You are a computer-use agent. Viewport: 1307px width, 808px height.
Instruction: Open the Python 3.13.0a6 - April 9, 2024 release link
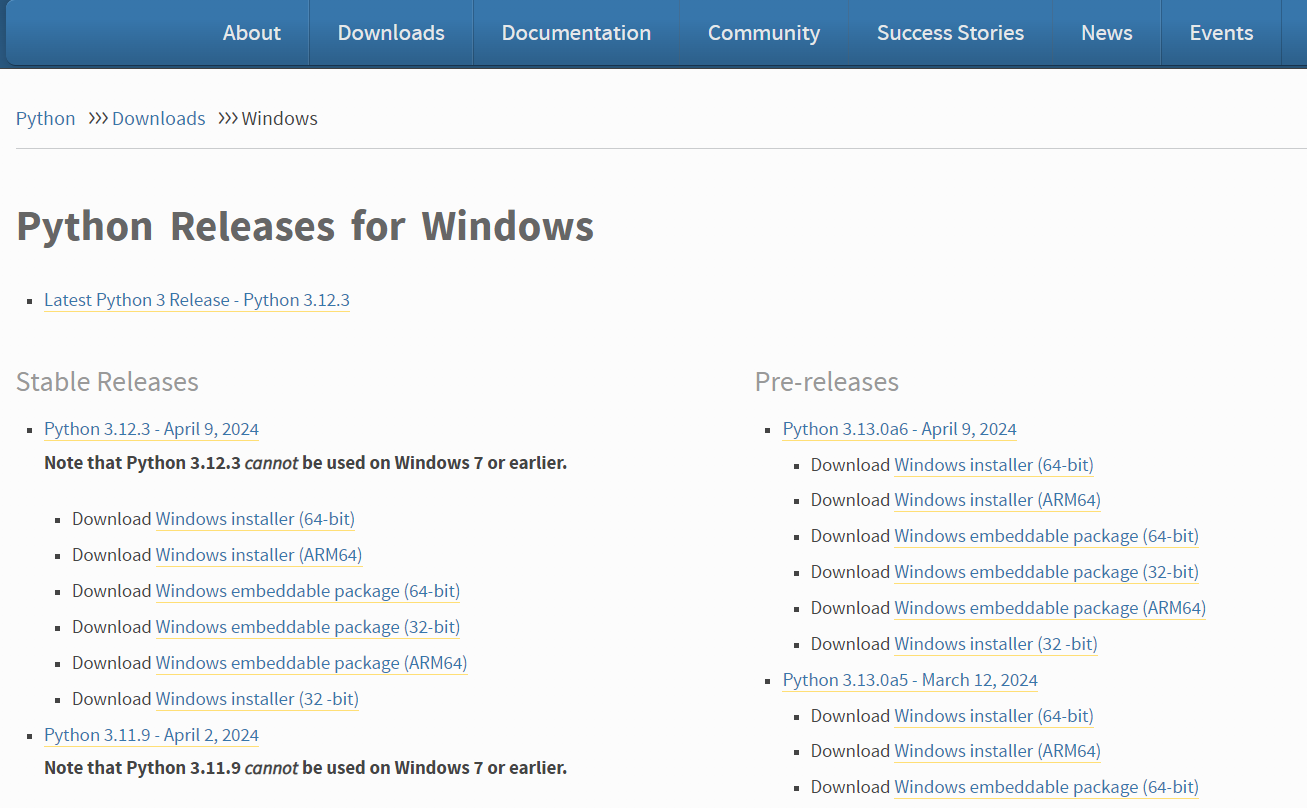point(900,429)
